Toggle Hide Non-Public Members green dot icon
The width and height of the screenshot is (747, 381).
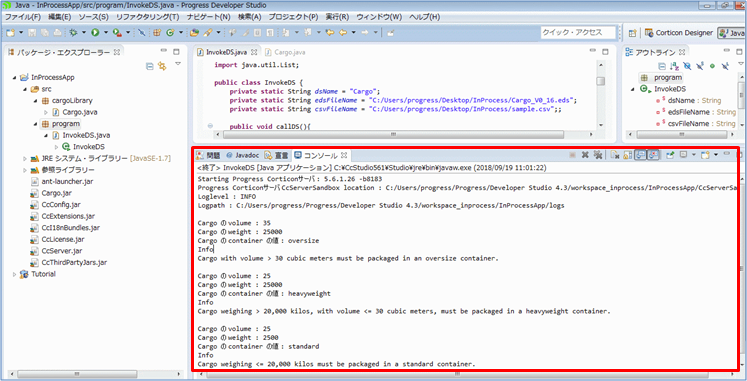[712, 66]
